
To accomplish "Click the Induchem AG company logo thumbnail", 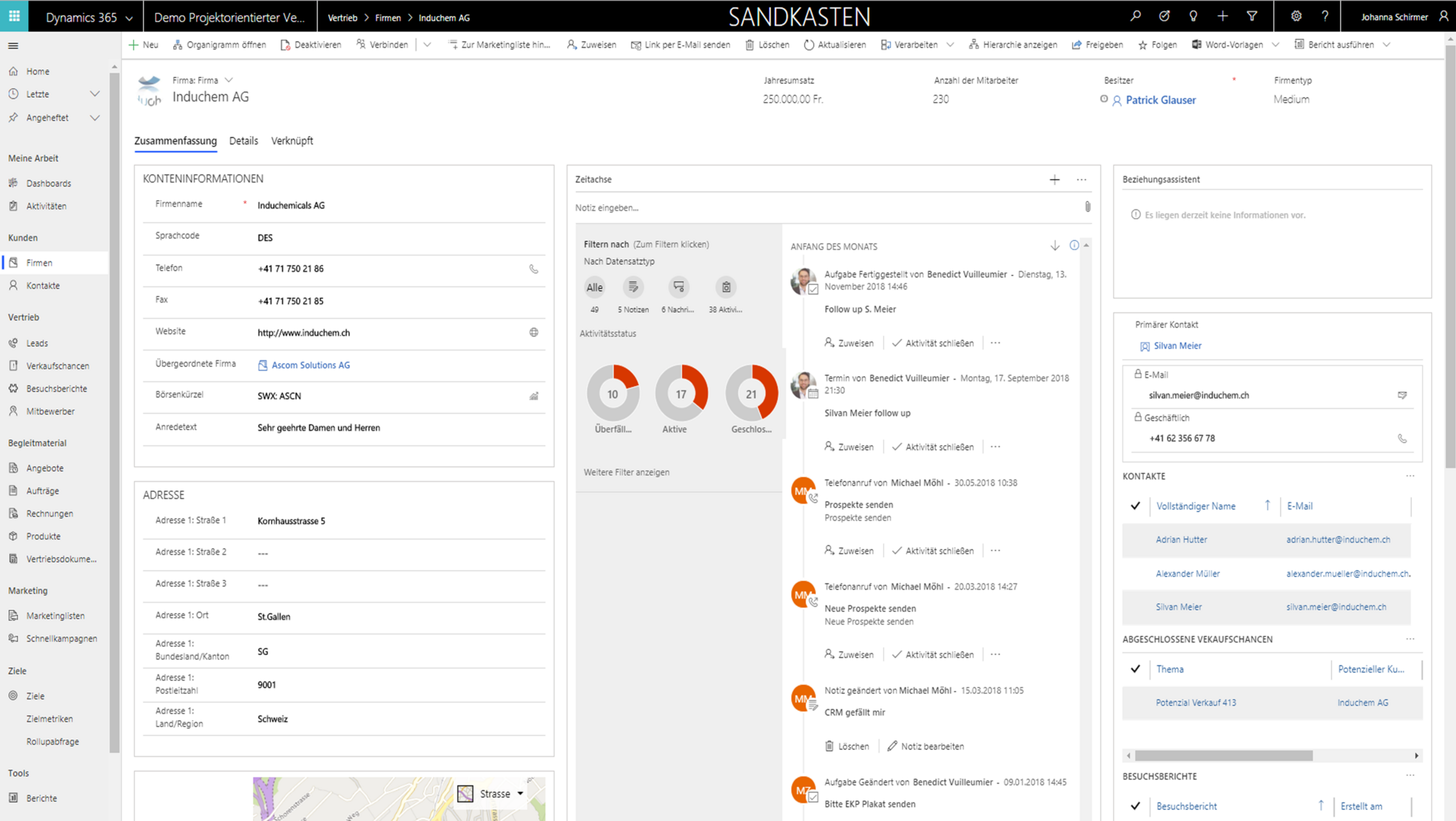I will (149, 91).
